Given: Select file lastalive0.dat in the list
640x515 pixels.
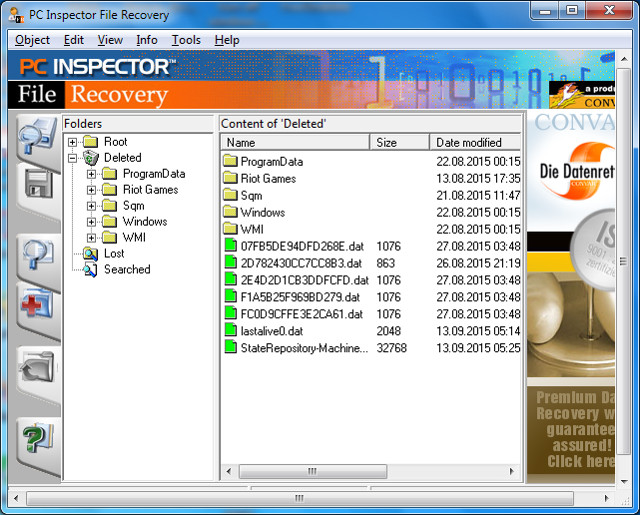Looking at the screenshot, I should [273, 331].
